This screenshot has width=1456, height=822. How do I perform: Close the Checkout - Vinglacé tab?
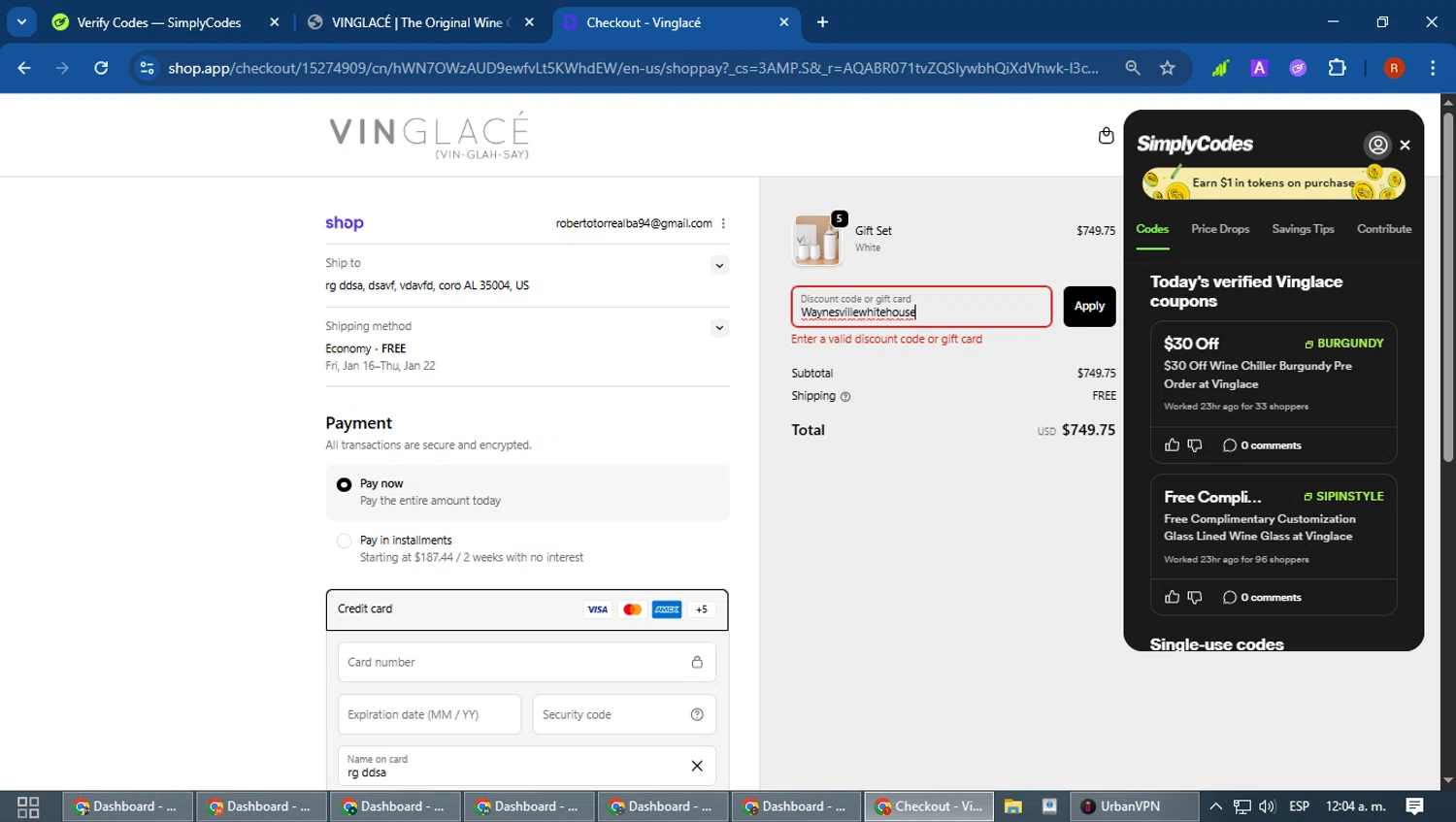(x=784, y=22)
